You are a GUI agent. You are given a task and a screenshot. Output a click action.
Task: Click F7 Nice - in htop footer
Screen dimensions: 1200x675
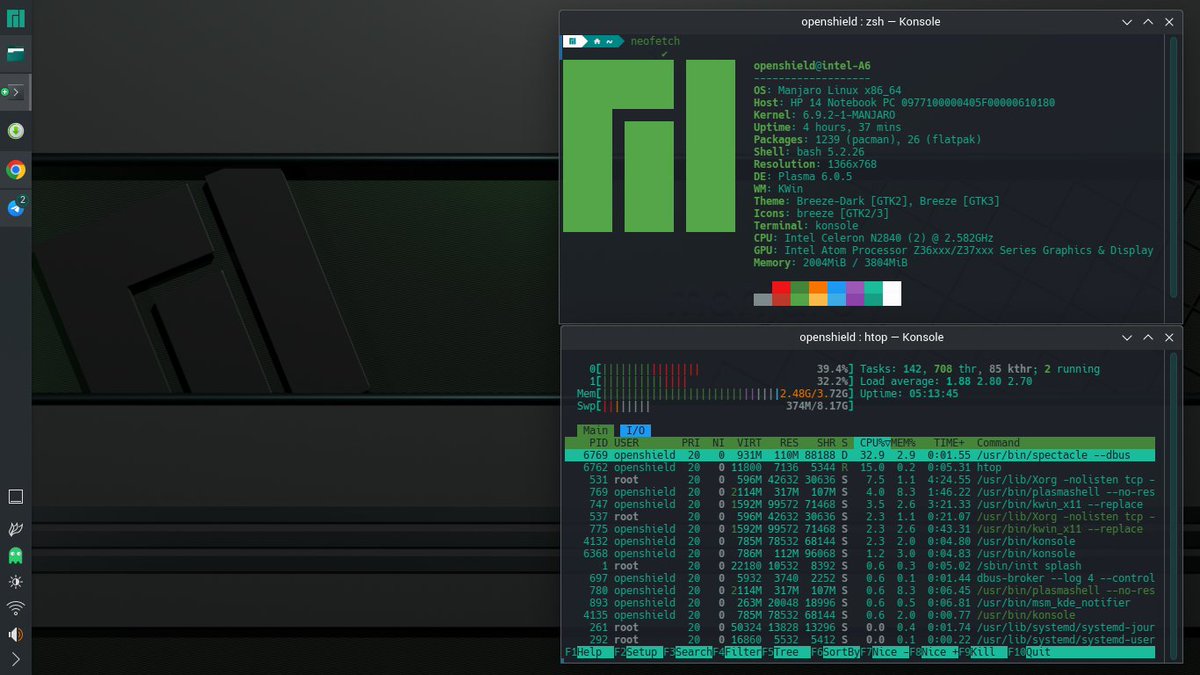pyautogui.click(x=884, y=652)
